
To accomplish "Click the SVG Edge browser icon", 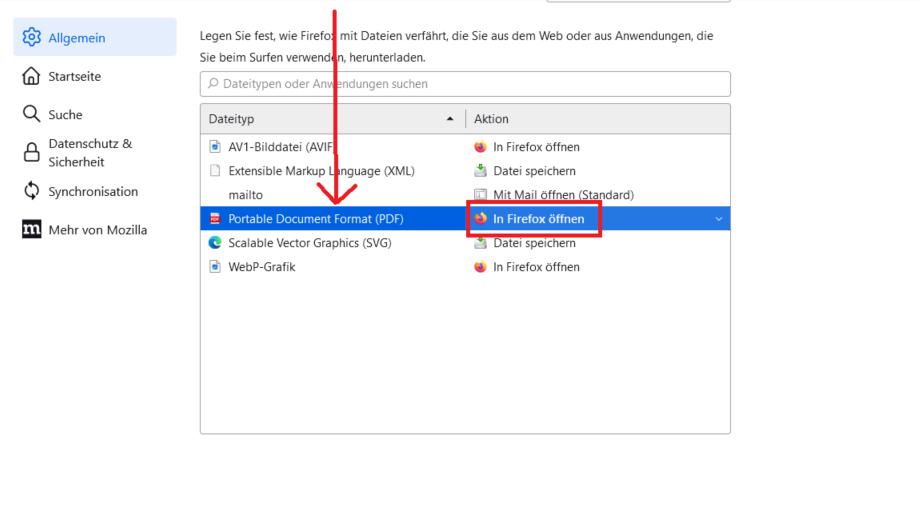I will tap(215, 242).
